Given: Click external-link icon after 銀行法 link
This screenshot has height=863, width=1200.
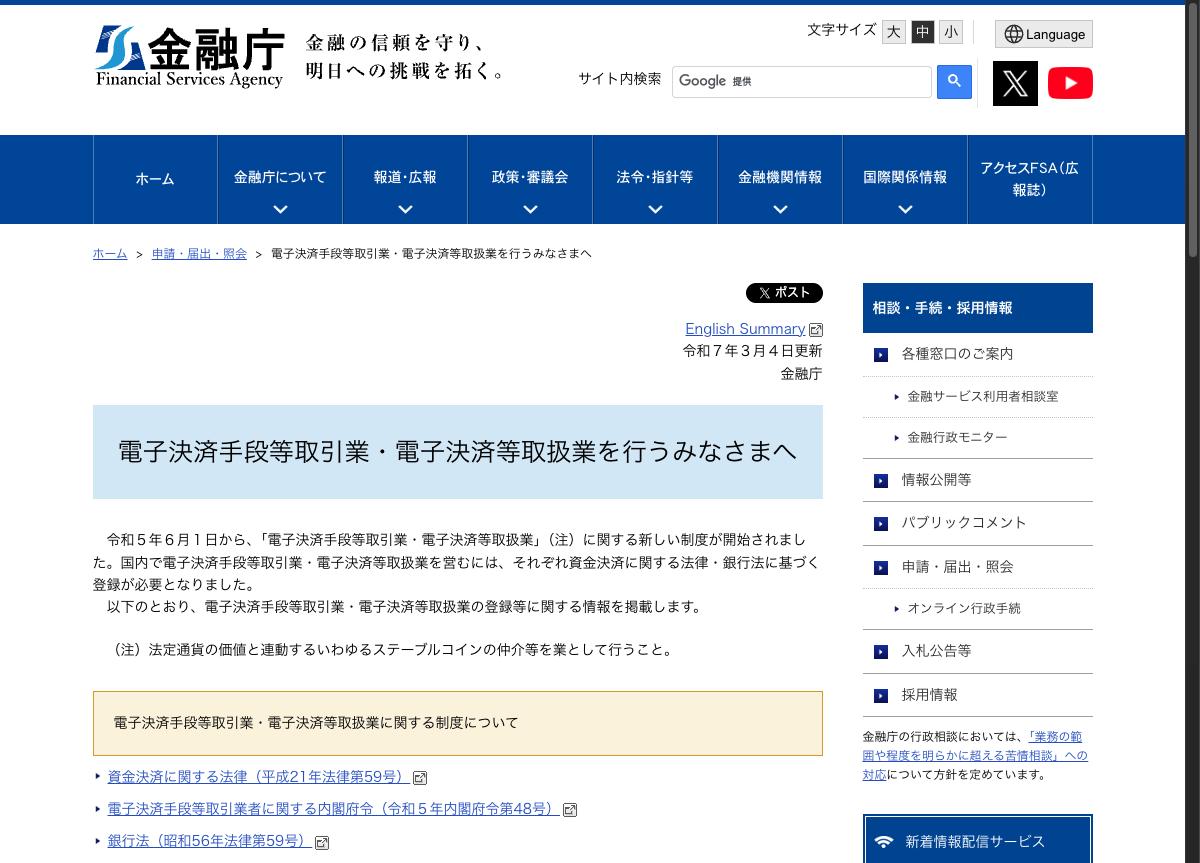Looking at the screenshot, I should coord(322,842).
